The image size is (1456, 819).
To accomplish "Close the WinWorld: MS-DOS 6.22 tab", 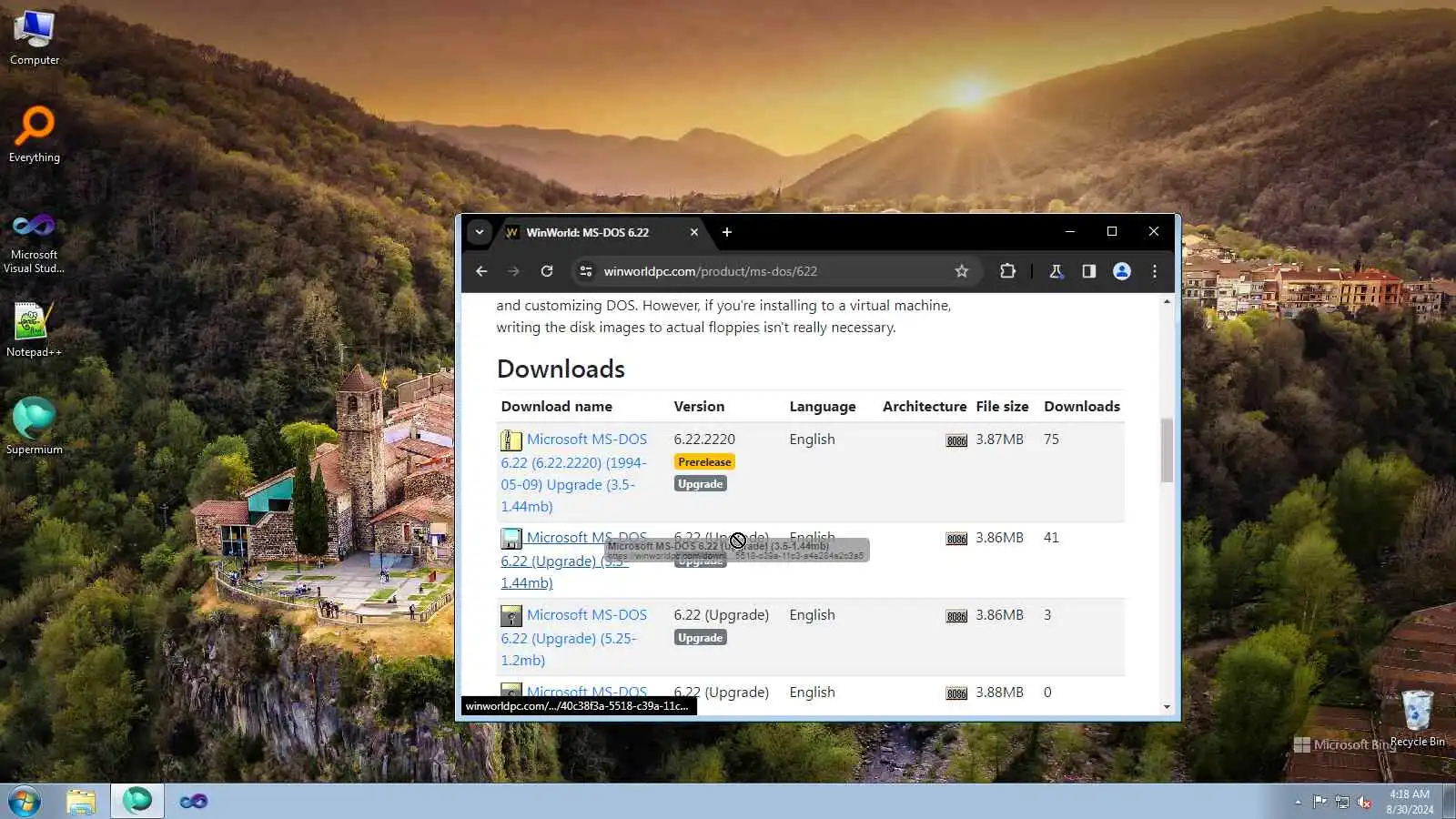I will (694, 232).
